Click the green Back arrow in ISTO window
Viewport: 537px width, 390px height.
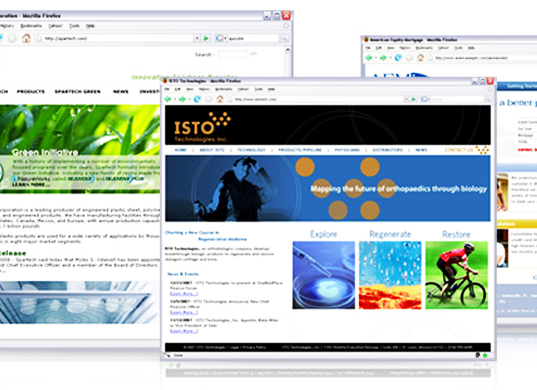point(168,99)
